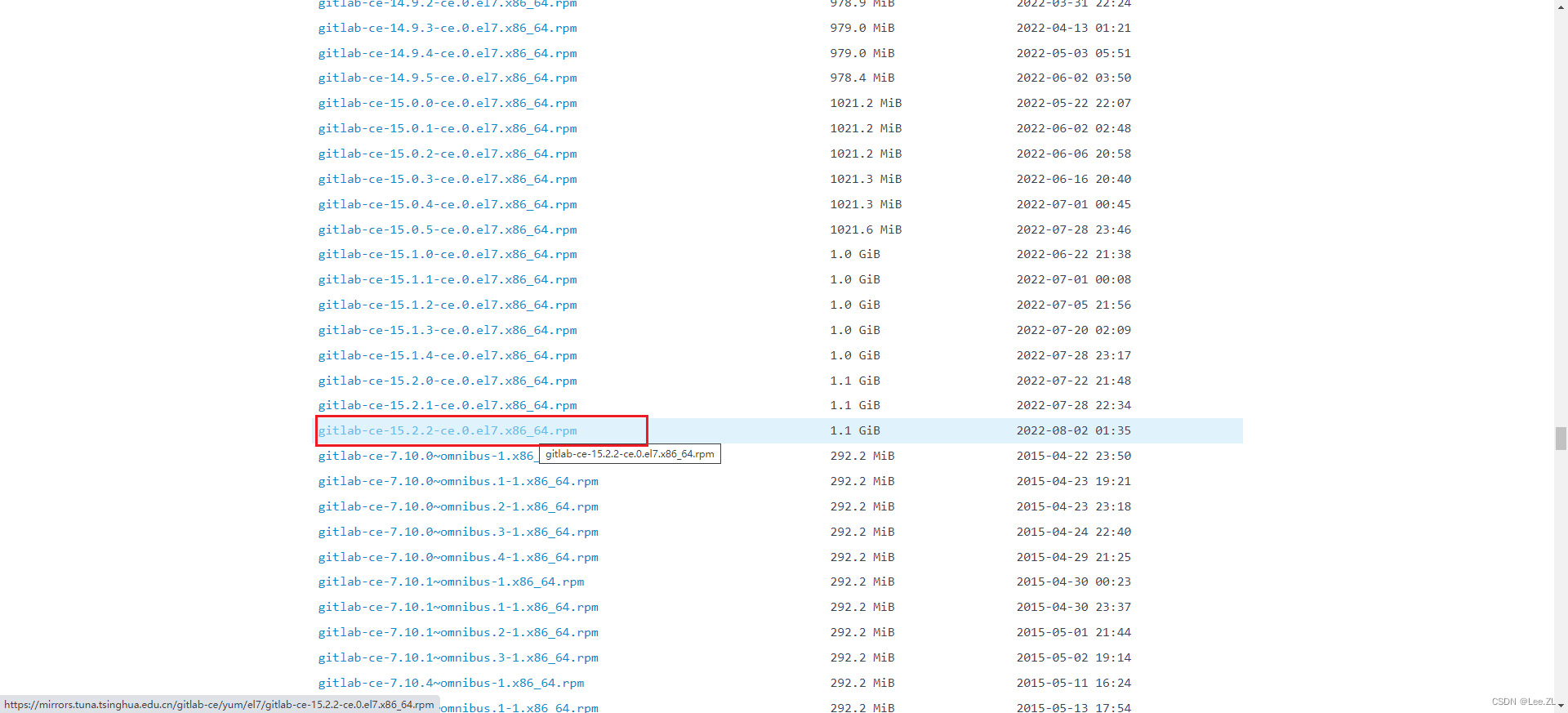The height and width of the screenshot is (713, 1568).
Task: Click gitlab-ce-7.10.4~omnibus-1.x86_64.rpm link
Action: pos(452,683)
